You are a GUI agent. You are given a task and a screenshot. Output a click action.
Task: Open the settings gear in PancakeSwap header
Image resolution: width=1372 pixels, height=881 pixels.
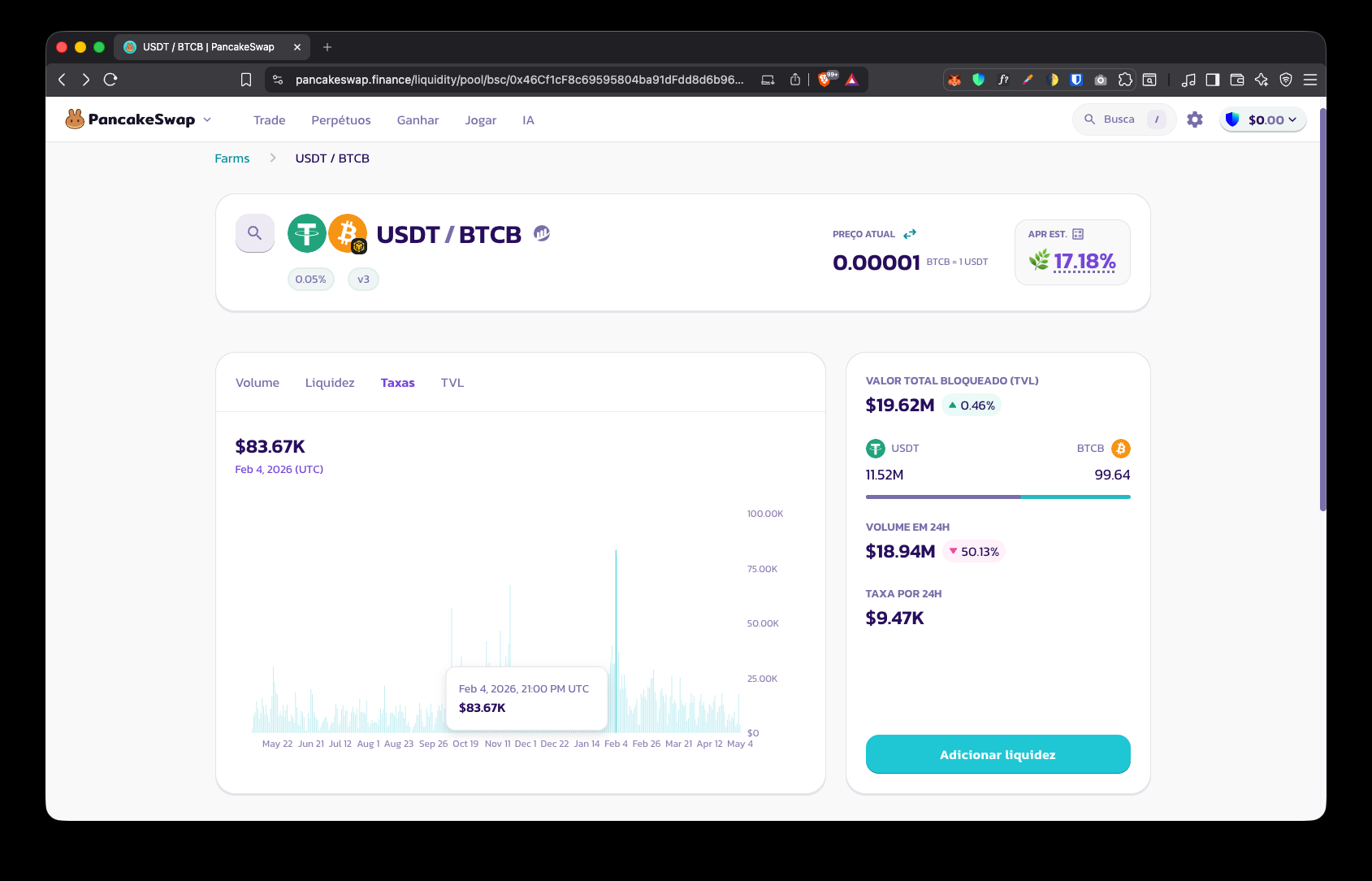click(1195, 119)
